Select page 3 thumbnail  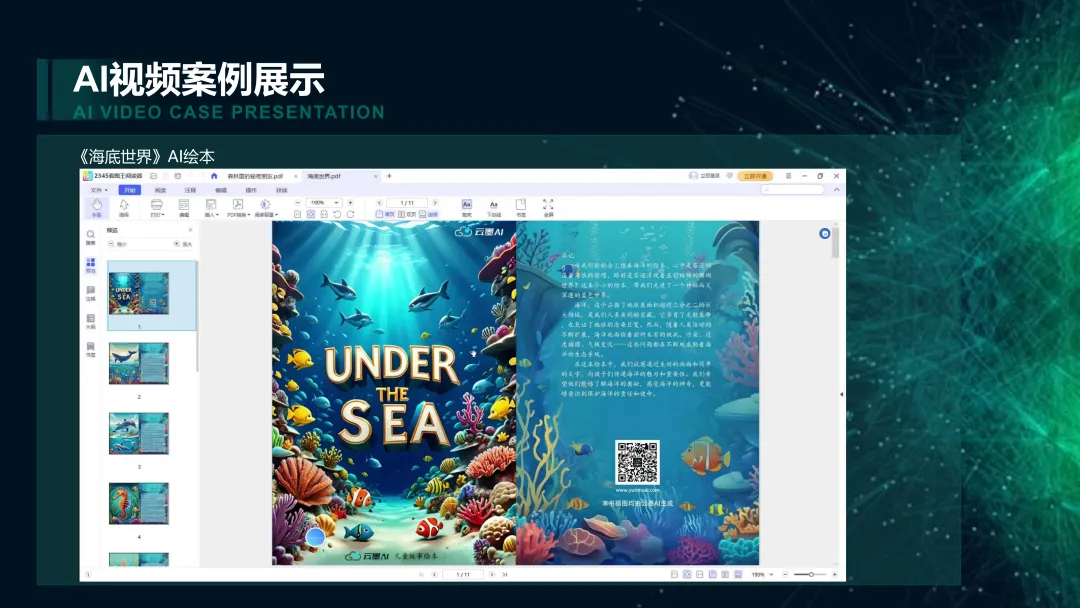pyautogui.click(x=138, y=433)
